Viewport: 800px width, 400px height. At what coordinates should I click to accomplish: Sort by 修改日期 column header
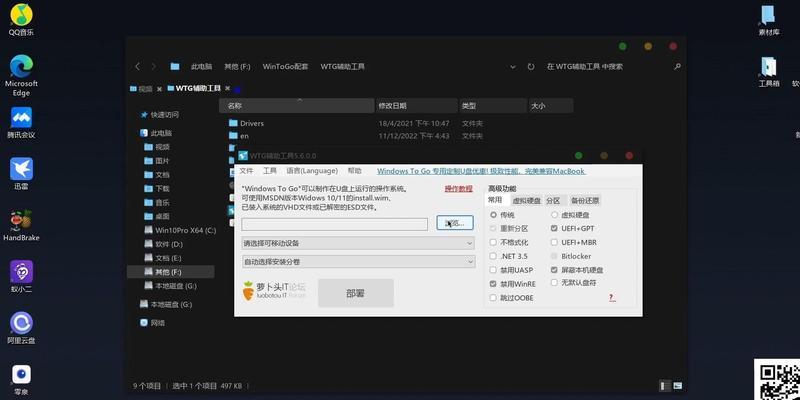click(x=416, y=106)
